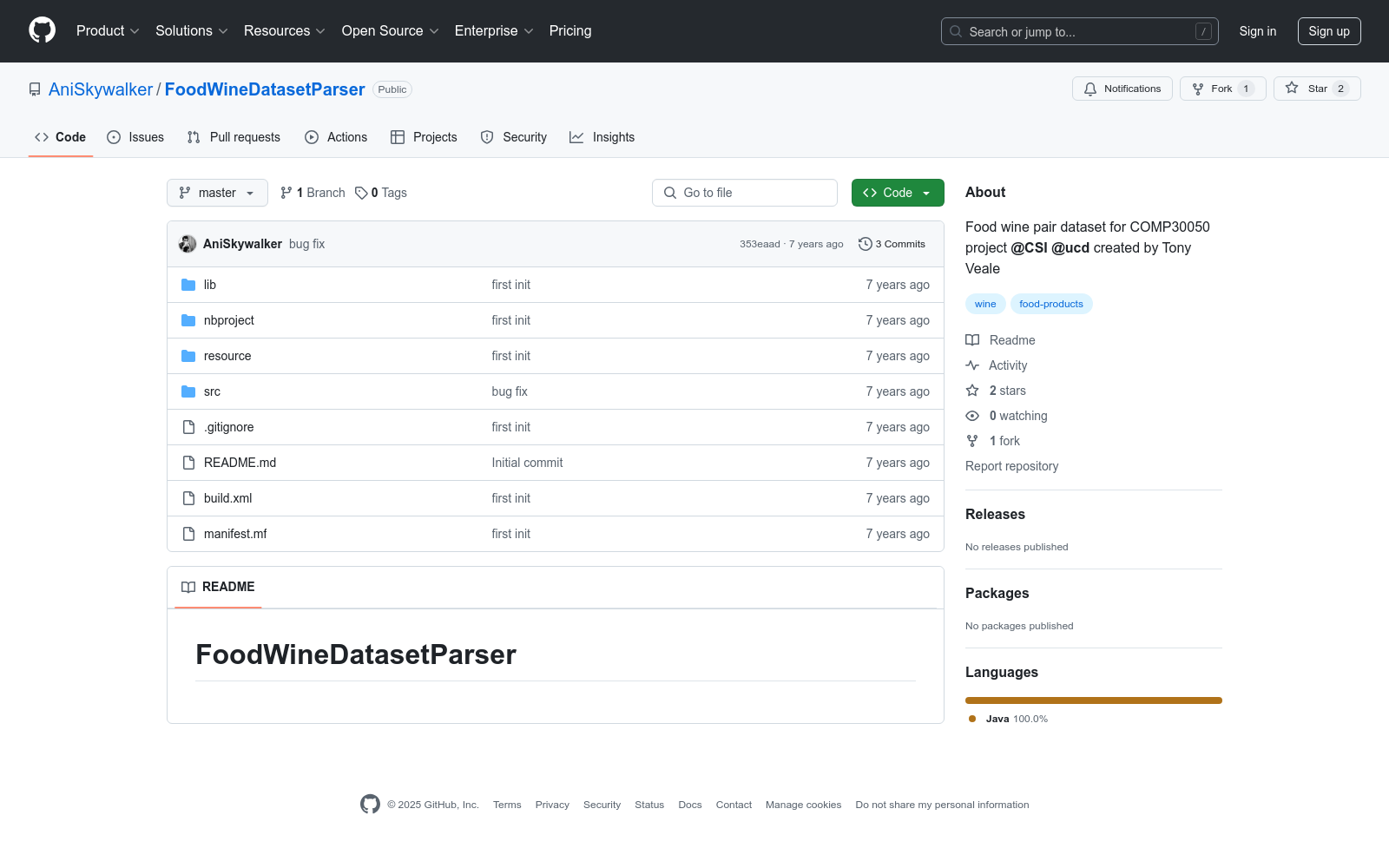Click the manifest.mf file icon
The width and height of the screenshot is (1389, 868).
[x=188, y=534]
